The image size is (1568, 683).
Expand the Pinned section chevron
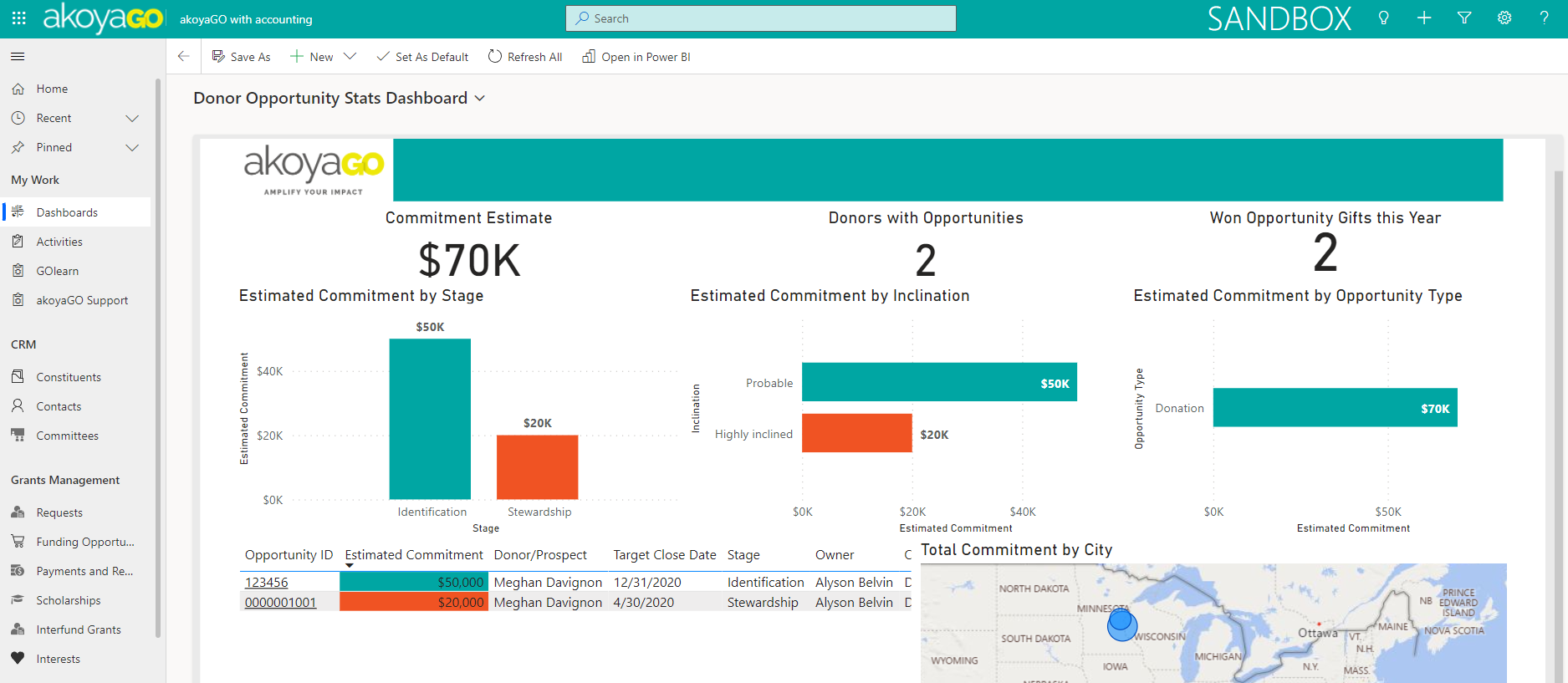(131, 147)
